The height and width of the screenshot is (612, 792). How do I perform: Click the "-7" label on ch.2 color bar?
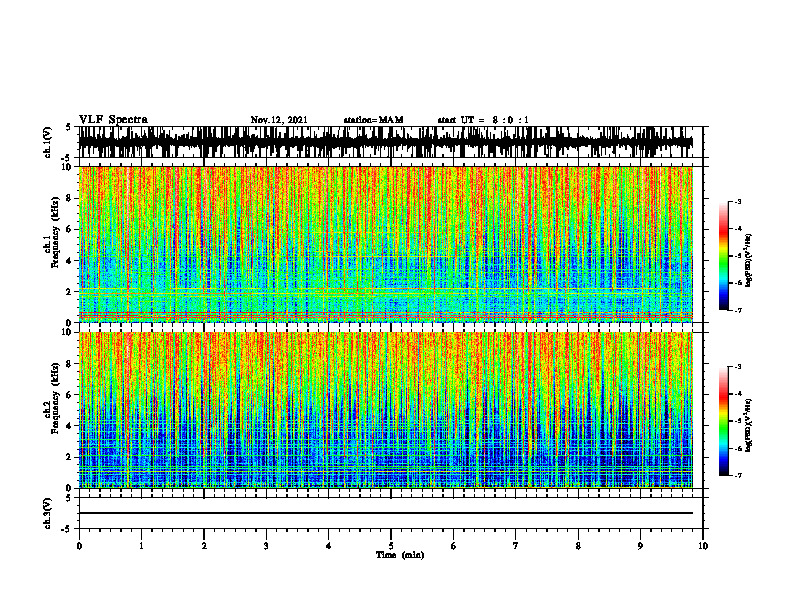pos(738,475)
